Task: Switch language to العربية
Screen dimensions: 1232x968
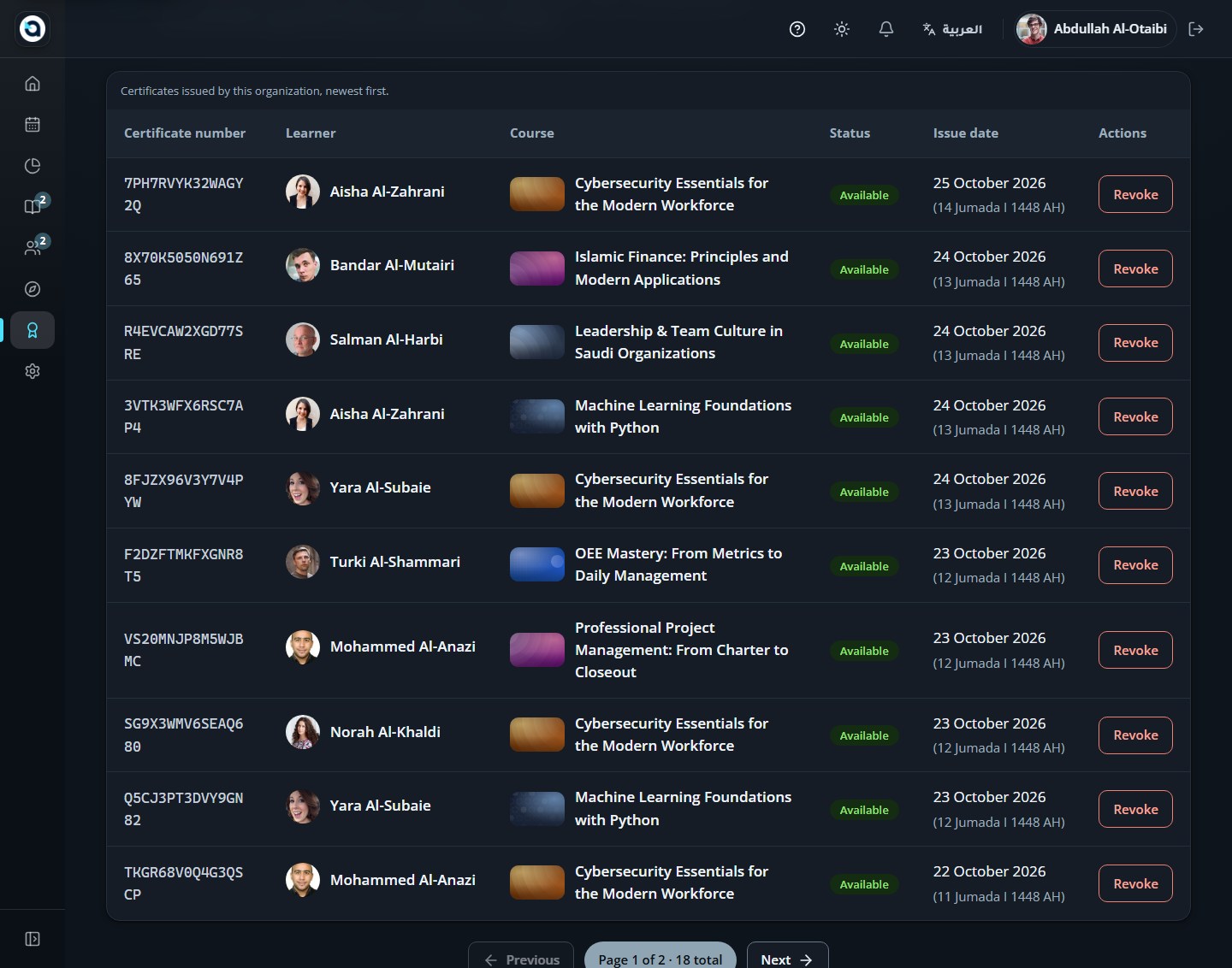Action: point(952,29)
